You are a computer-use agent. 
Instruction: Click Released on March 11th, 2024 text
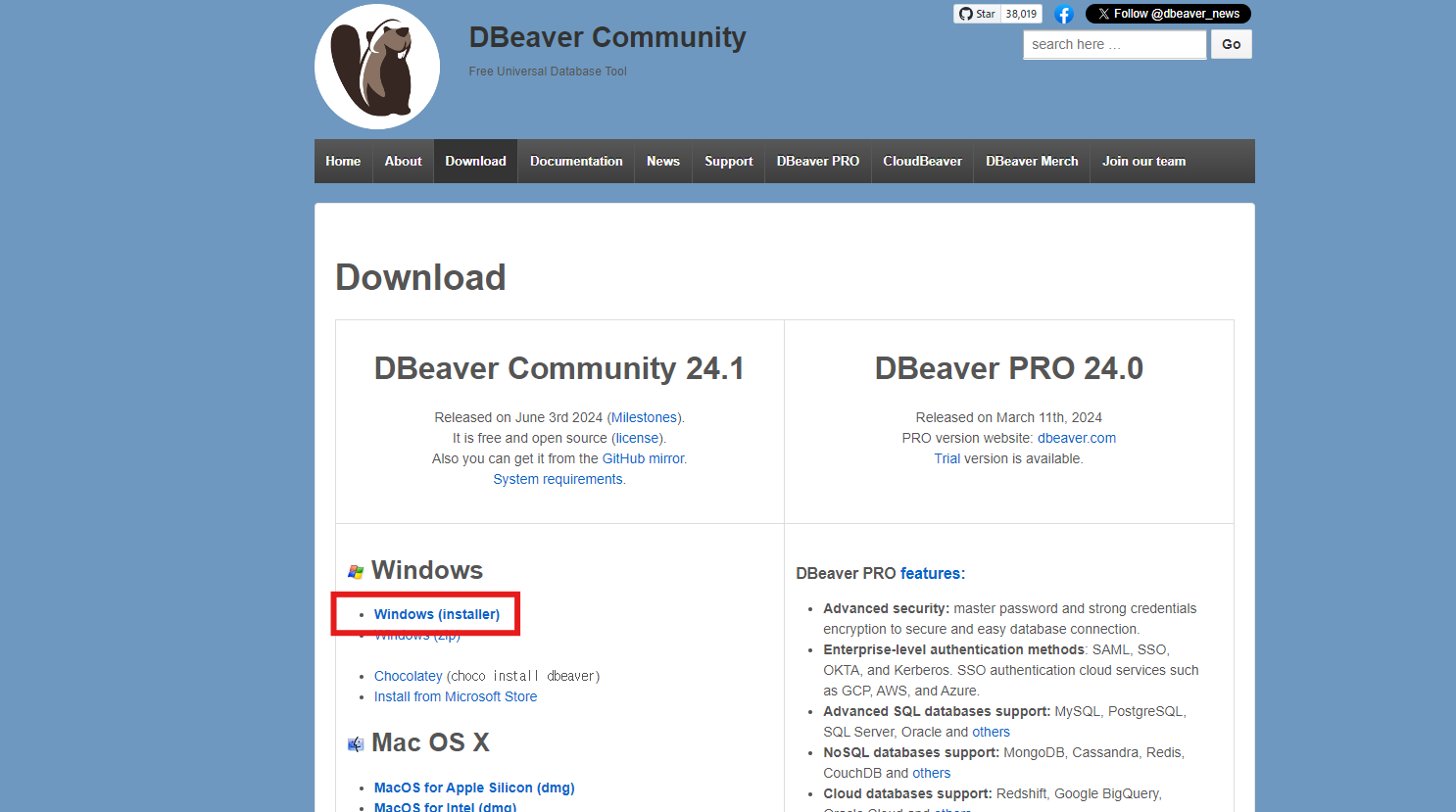1009,417
